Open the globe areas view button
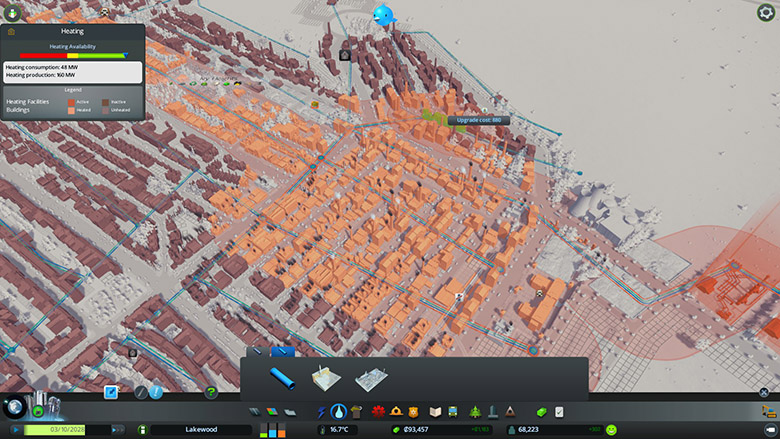This screenshot has width=780, height=439. 15,407
